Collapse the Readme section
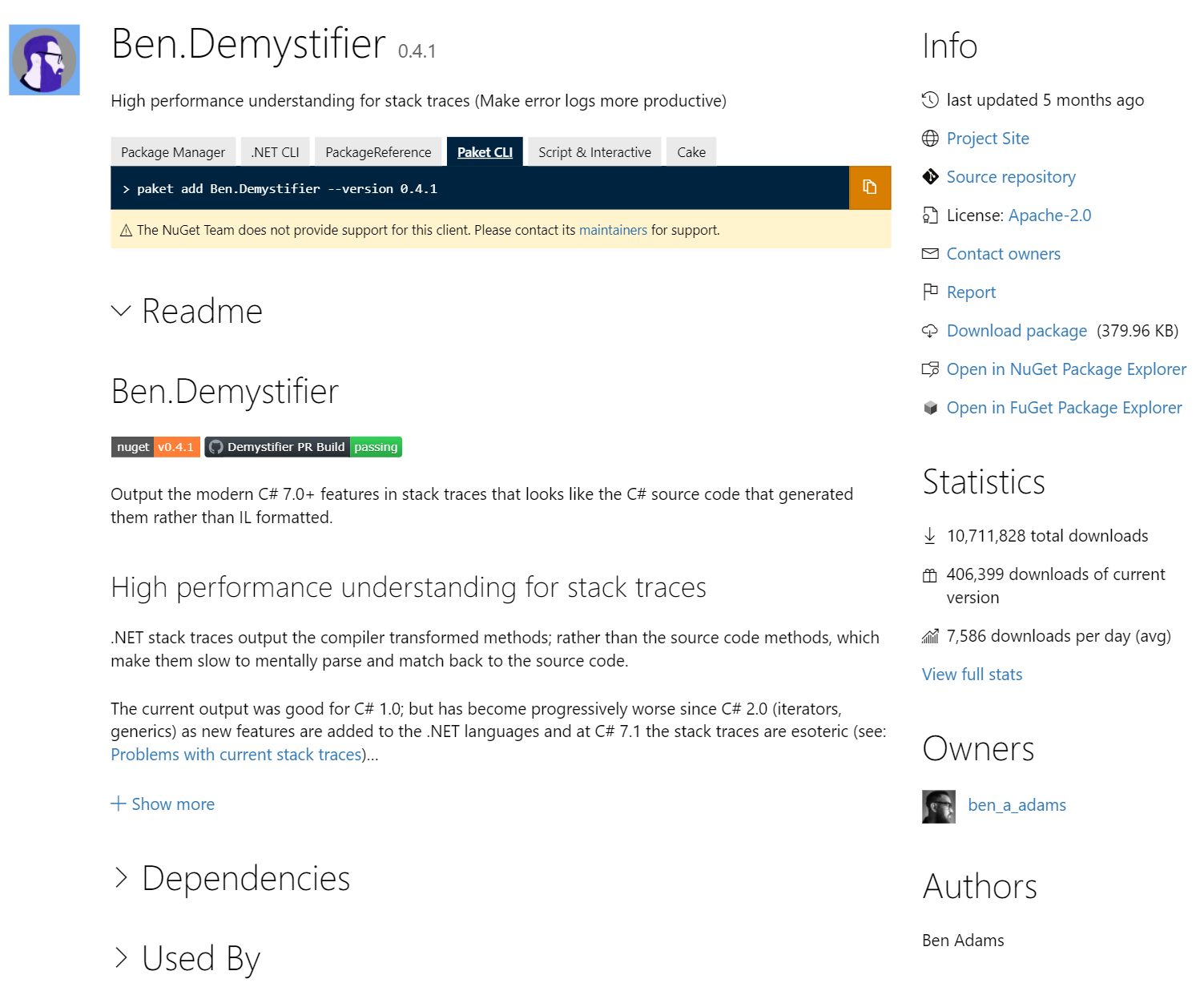 [x=121, y=311]
